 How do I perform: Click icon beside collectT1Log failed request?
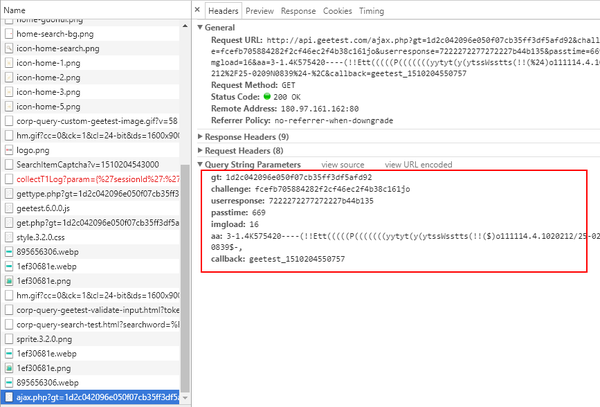click(x=9, y=179)
